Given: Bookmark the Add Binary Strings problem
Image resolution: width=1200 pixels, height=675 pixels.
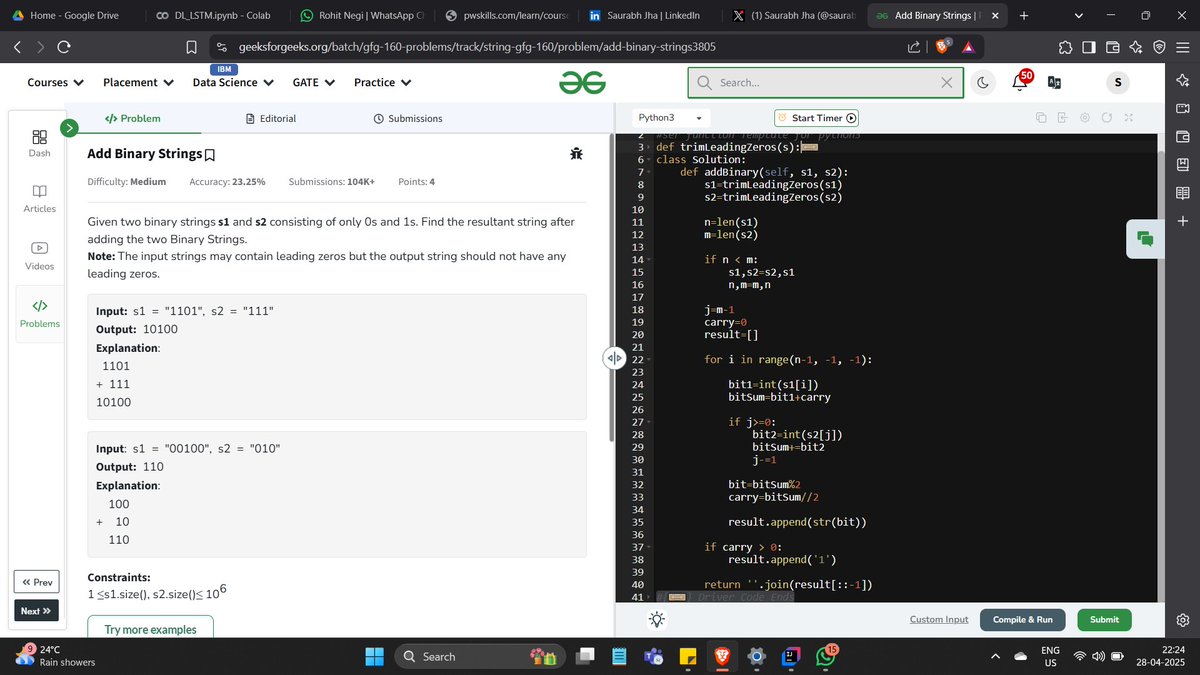Looking at the screenshot, I should point(209,153).
